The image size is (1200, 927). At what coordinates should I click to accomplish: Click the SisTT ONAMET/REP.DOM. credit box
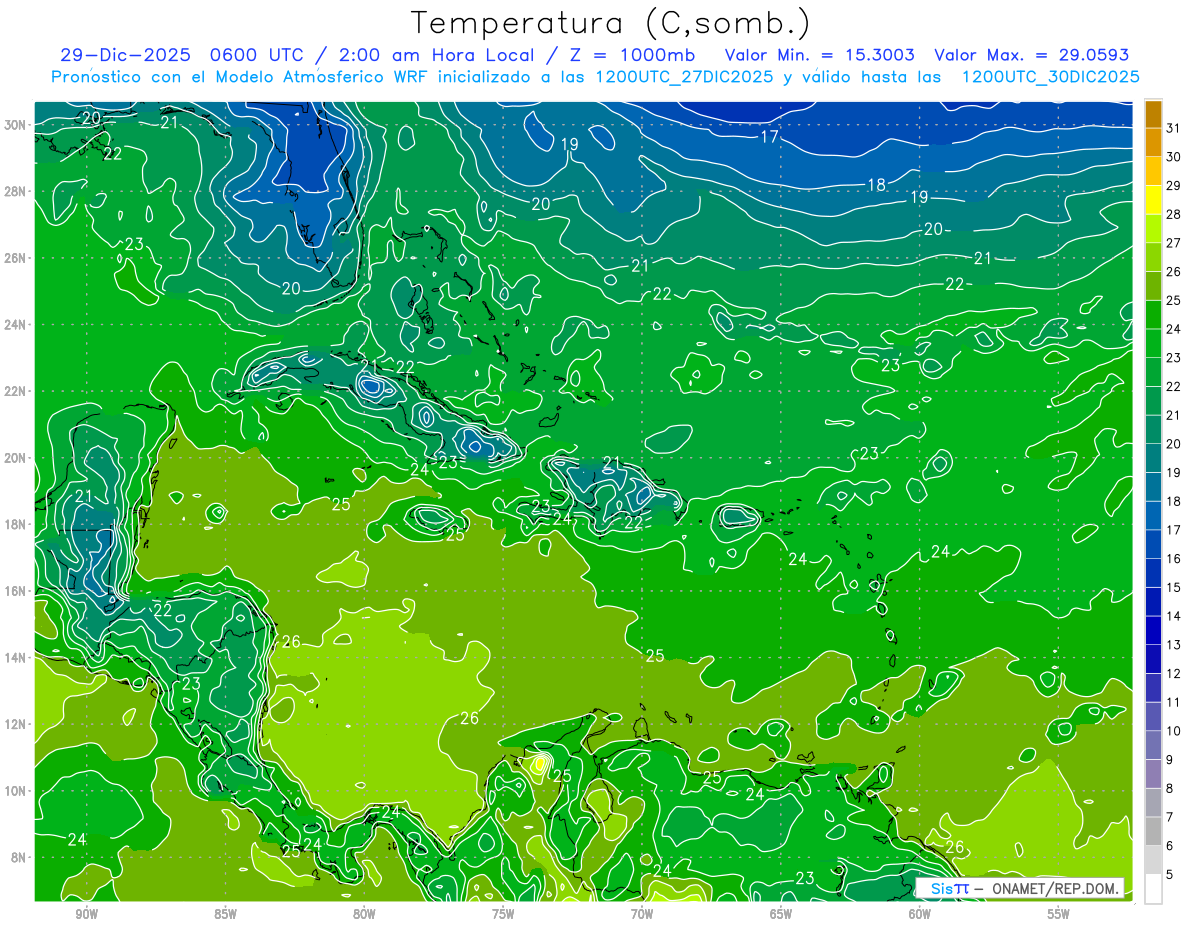coord(1020,888)
